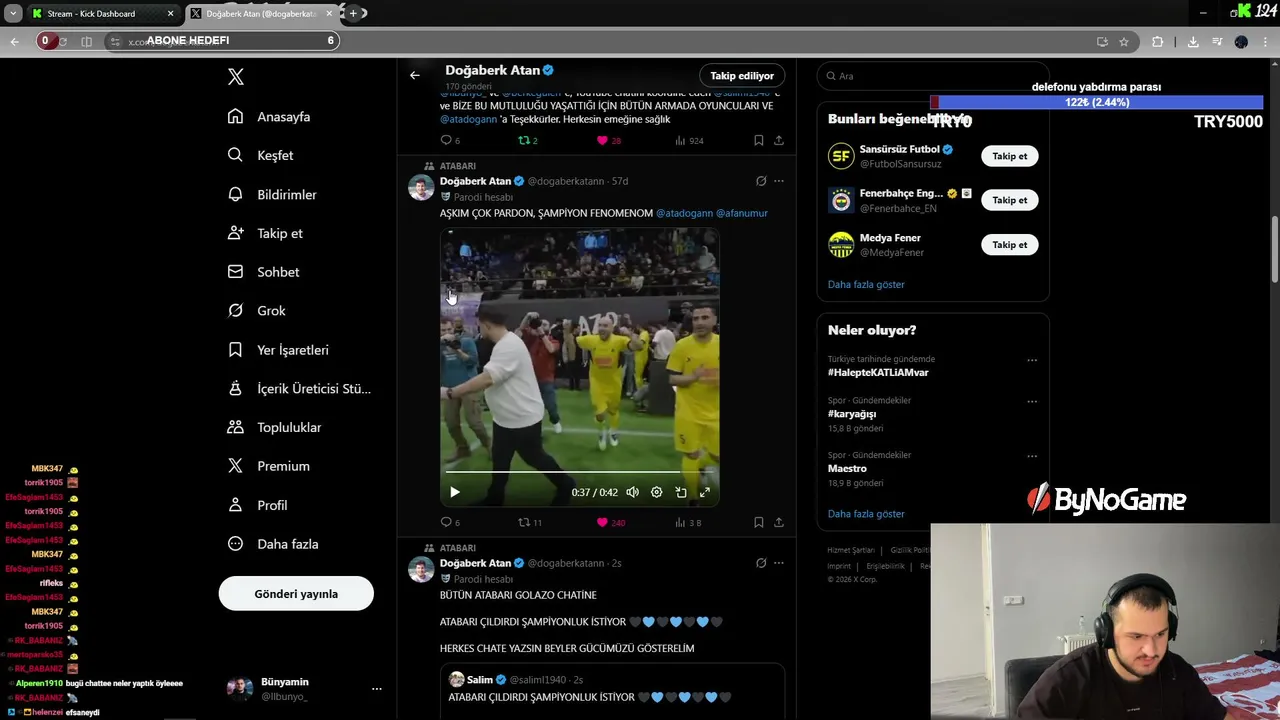Open the browser extensions puzzle icon
The image size is (1280, 720).
[1158, 41]
